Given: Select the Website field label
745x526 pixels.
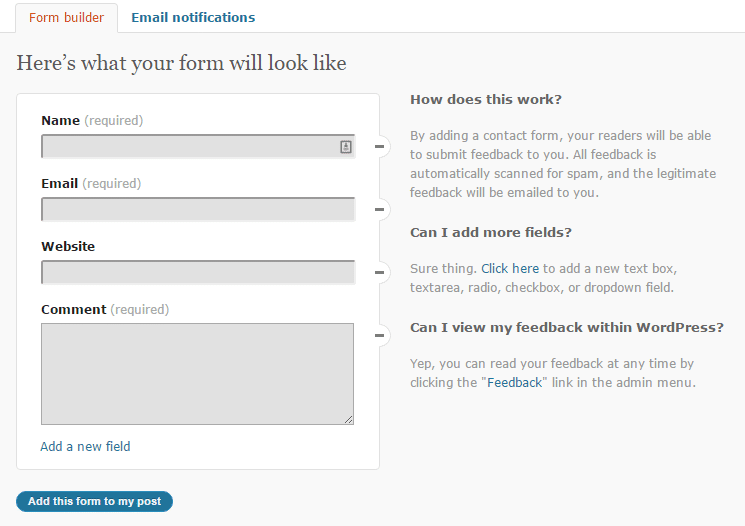Looking at the screenshot, I should (x=68, y=246).
